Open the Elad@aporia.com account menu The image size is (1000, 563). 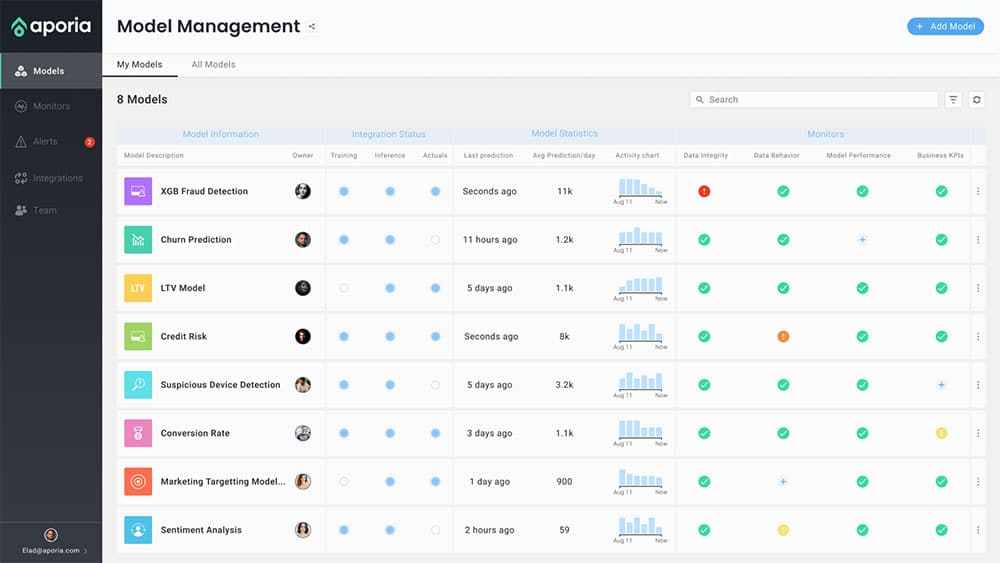click(x=54, y=550)
